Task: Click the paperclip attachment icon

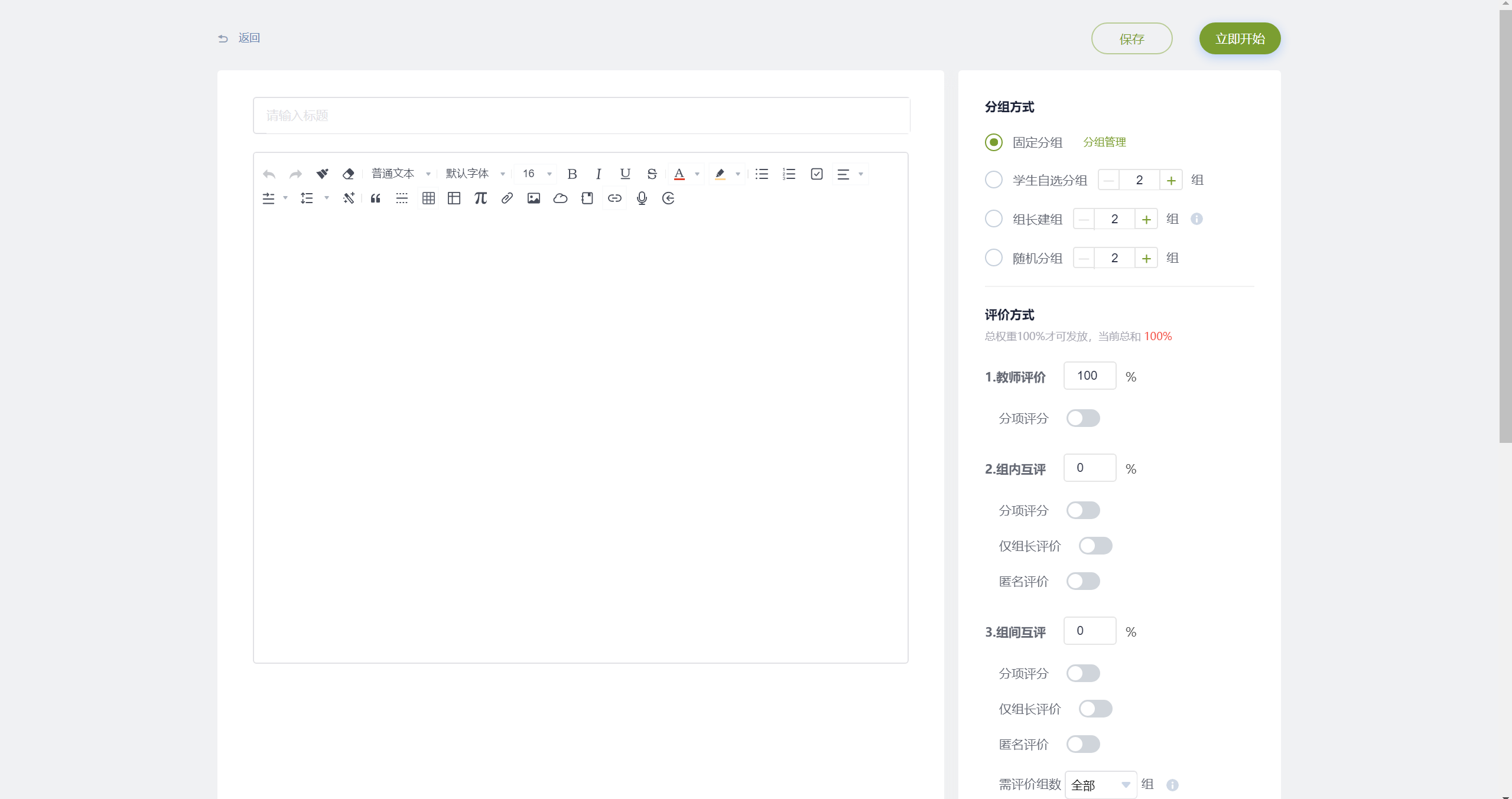Action: pos(507,198)
